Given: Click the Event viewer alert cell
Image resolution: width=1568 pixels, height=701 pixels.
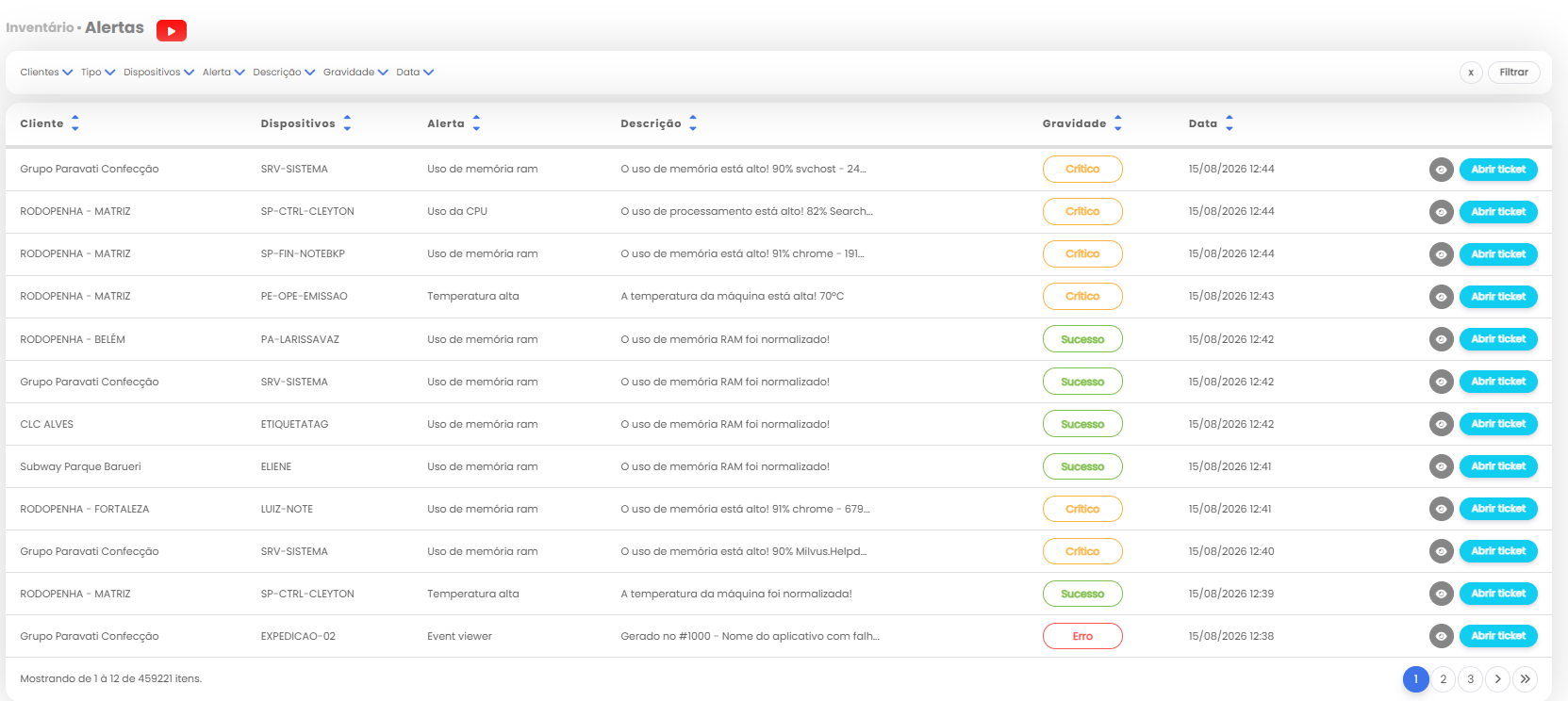Looking at the screenshot, I should [x=459, y=636].
